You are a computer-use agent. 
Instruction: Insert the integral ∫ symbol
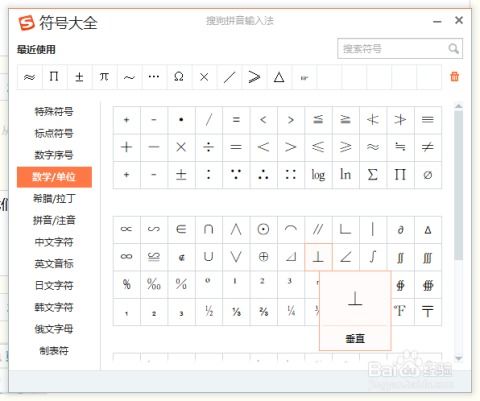[373, 257]
